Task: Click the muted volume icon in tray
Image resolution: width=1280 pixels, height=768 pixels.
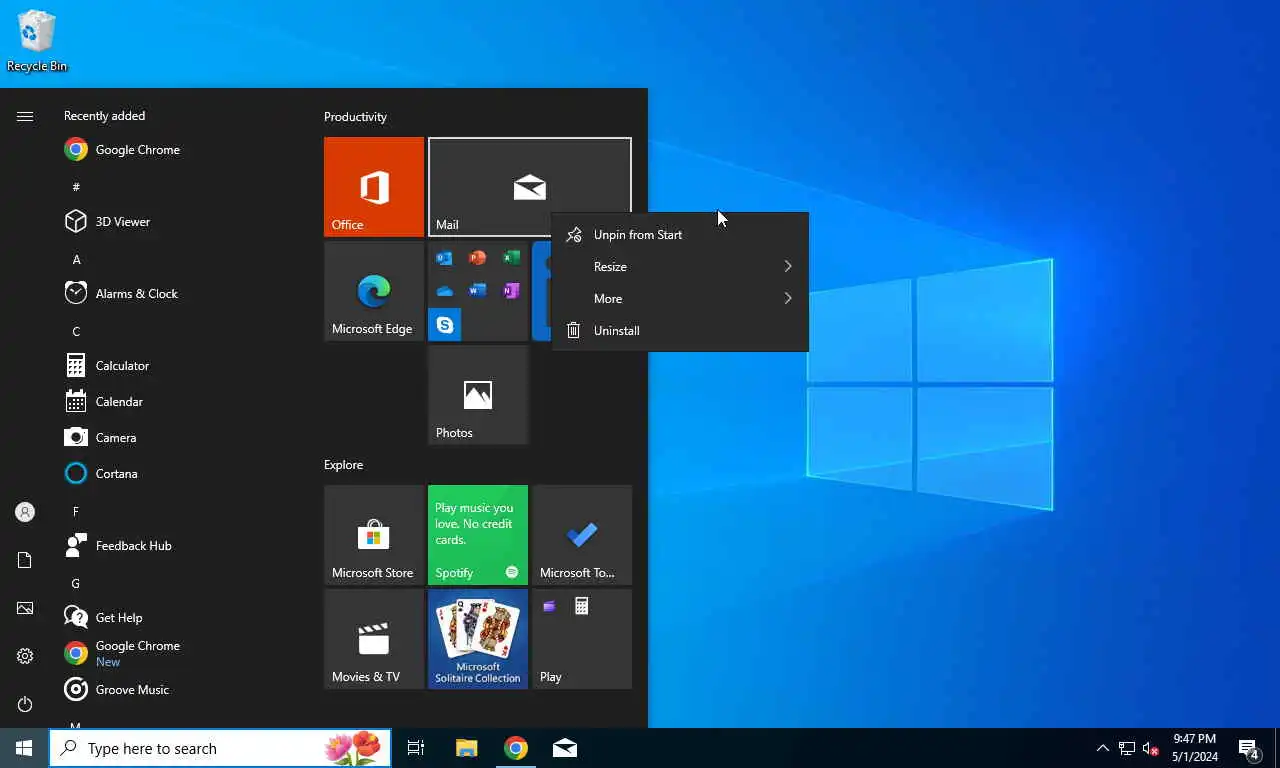Action: (1151, 748)
